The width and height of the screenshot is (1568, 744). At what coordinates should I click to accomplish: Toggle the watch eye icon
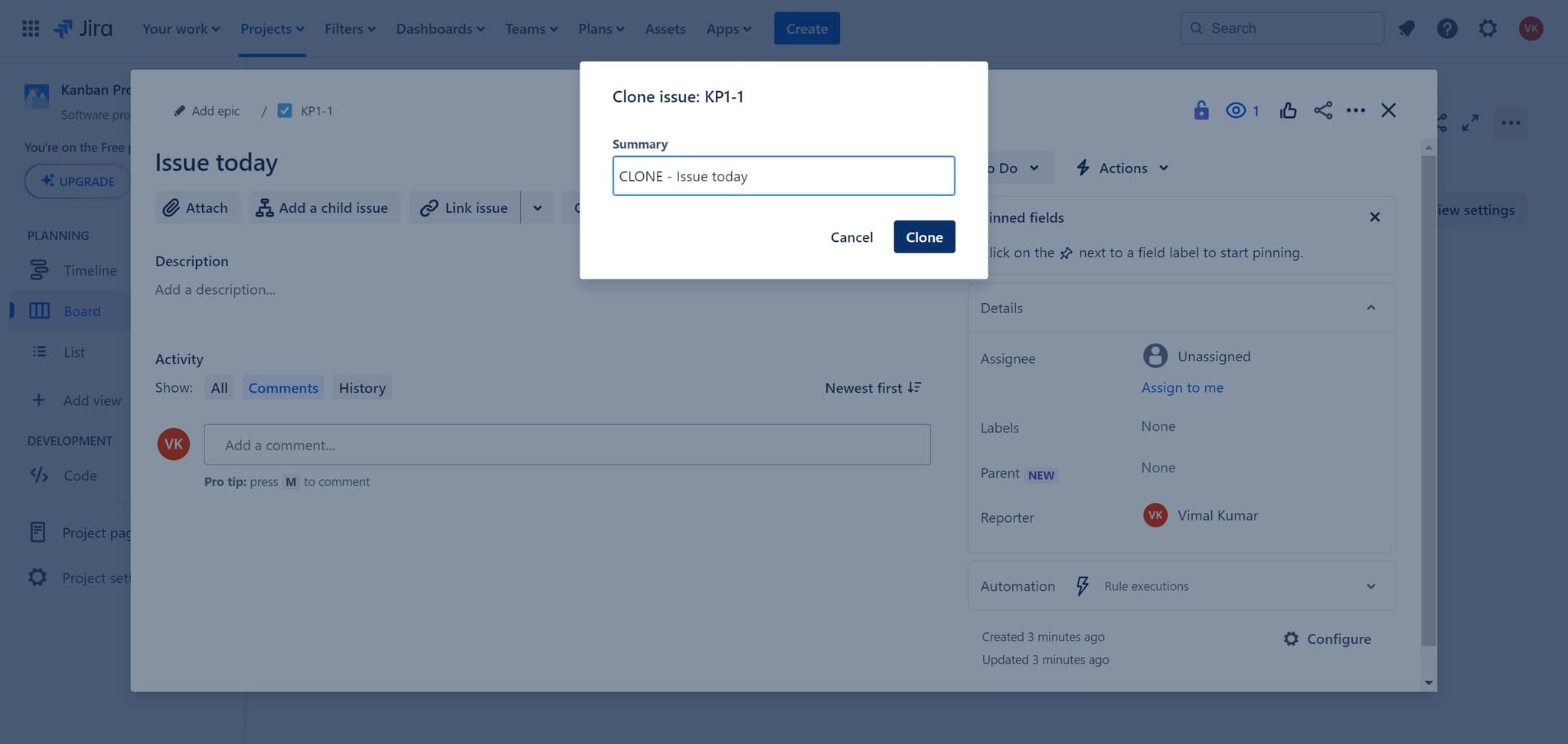[x=1236, y=110]
